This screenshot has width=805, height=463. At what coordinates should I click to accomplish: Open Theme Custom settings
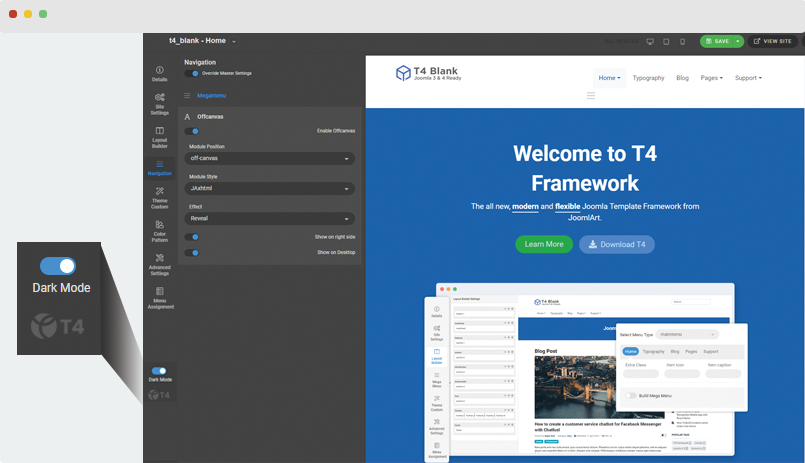coord(160,198)
